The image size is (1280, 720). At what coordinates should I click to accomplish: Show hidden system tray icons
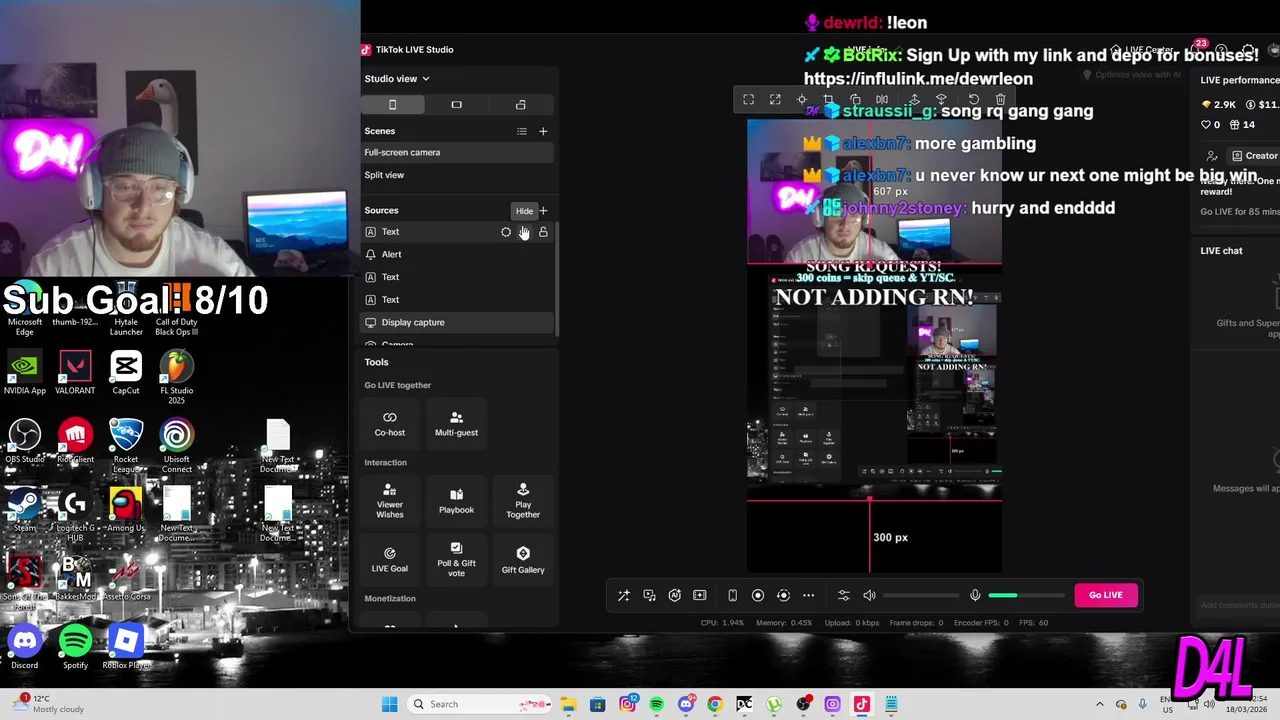(1099, 704)
